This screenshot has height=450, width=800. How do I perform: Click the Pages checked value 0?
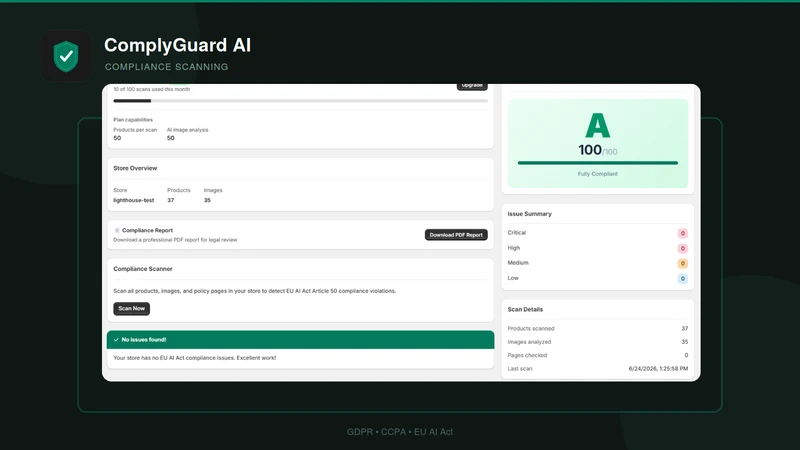point(686,355)
